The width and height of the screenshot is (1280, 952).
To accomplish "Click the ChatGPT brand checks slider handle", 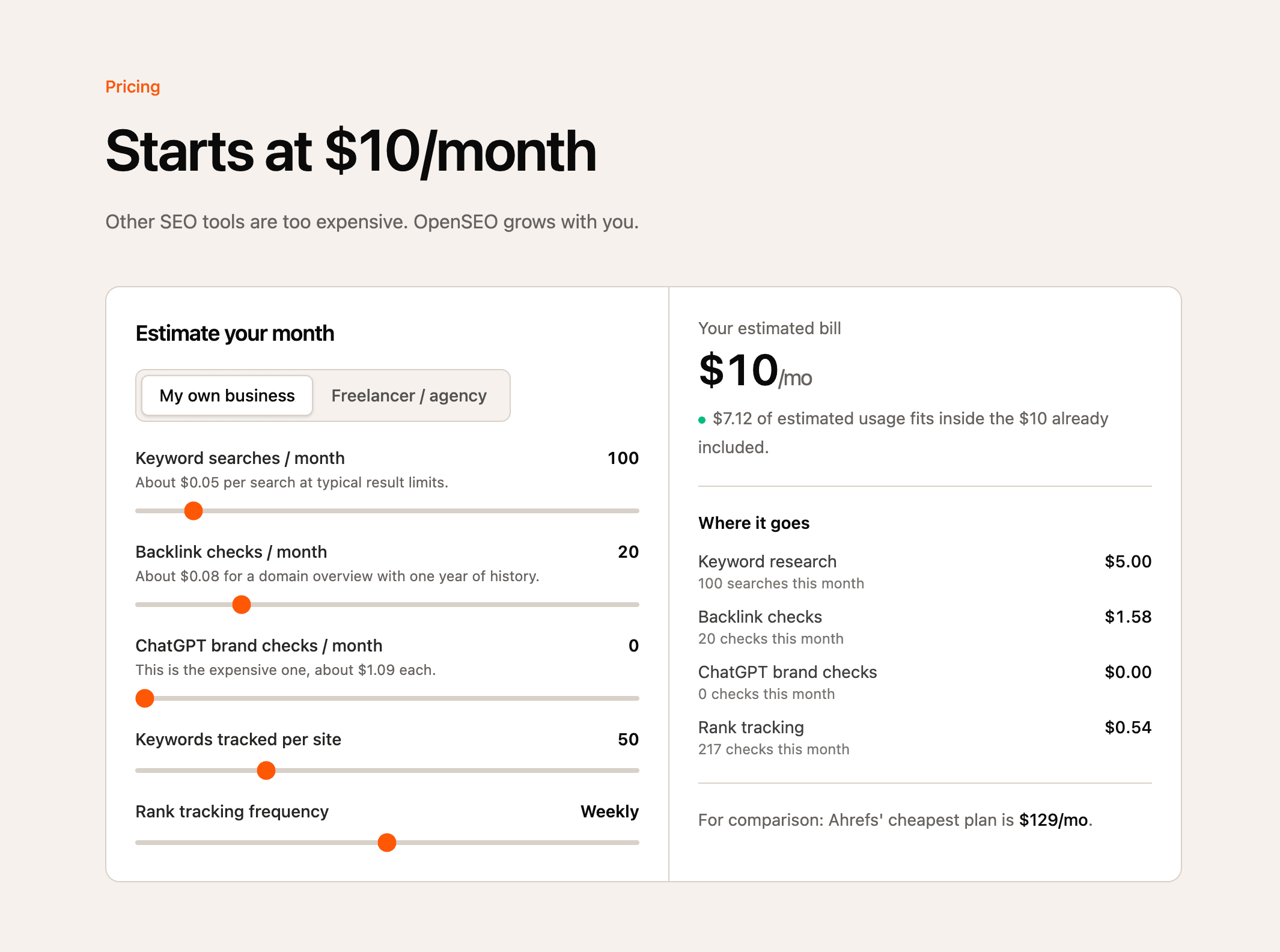I will 145,698.
